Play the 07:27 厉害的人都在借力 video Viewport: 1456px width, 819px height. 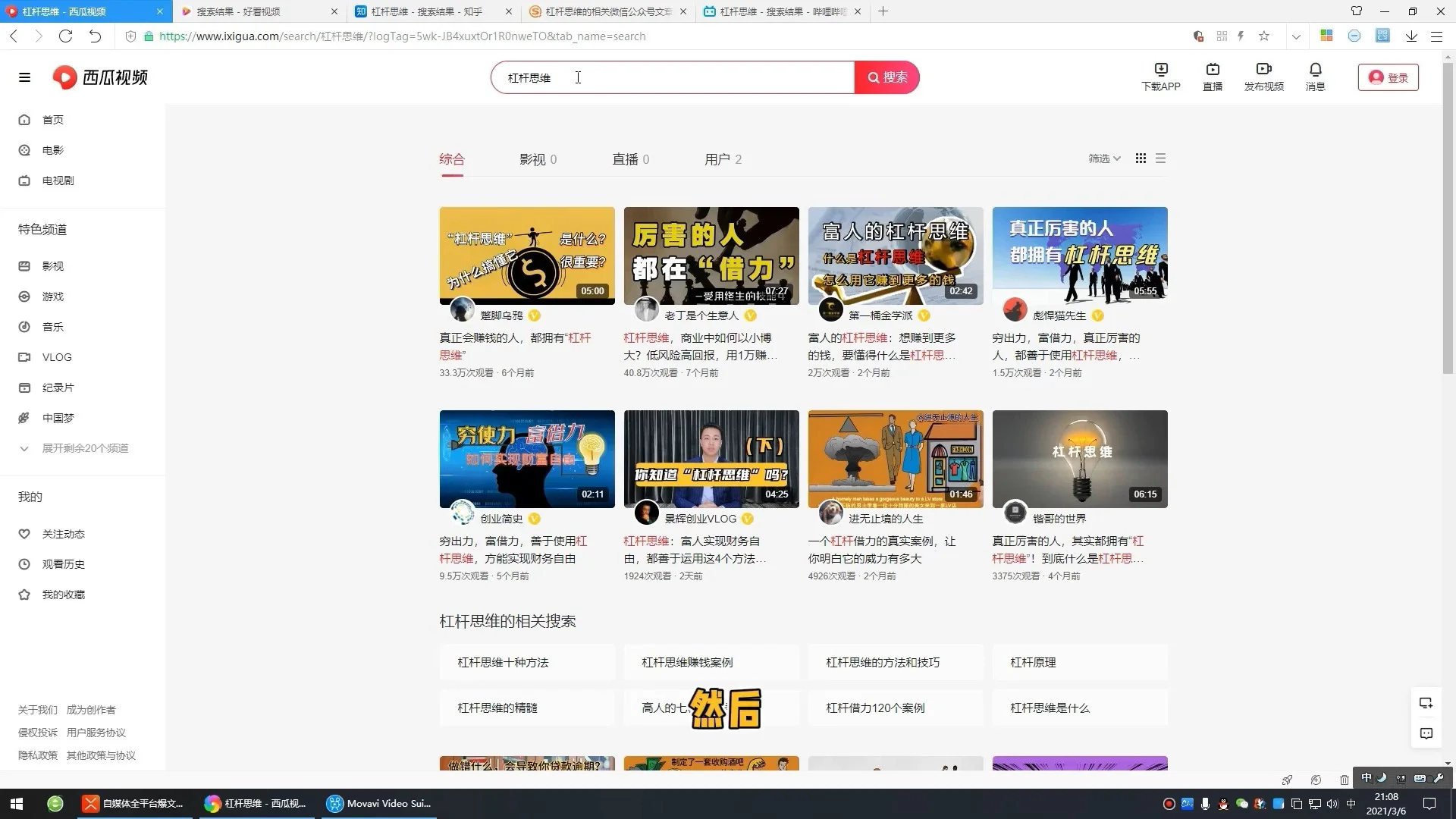[x=711, y=256]
